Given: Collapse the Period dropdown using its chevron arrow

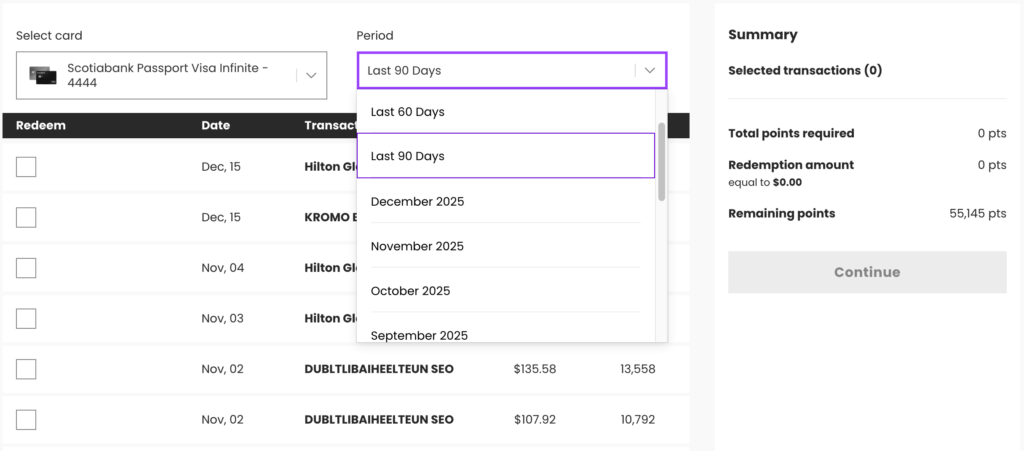Looking at the screenshot, I should click(650, 71).
